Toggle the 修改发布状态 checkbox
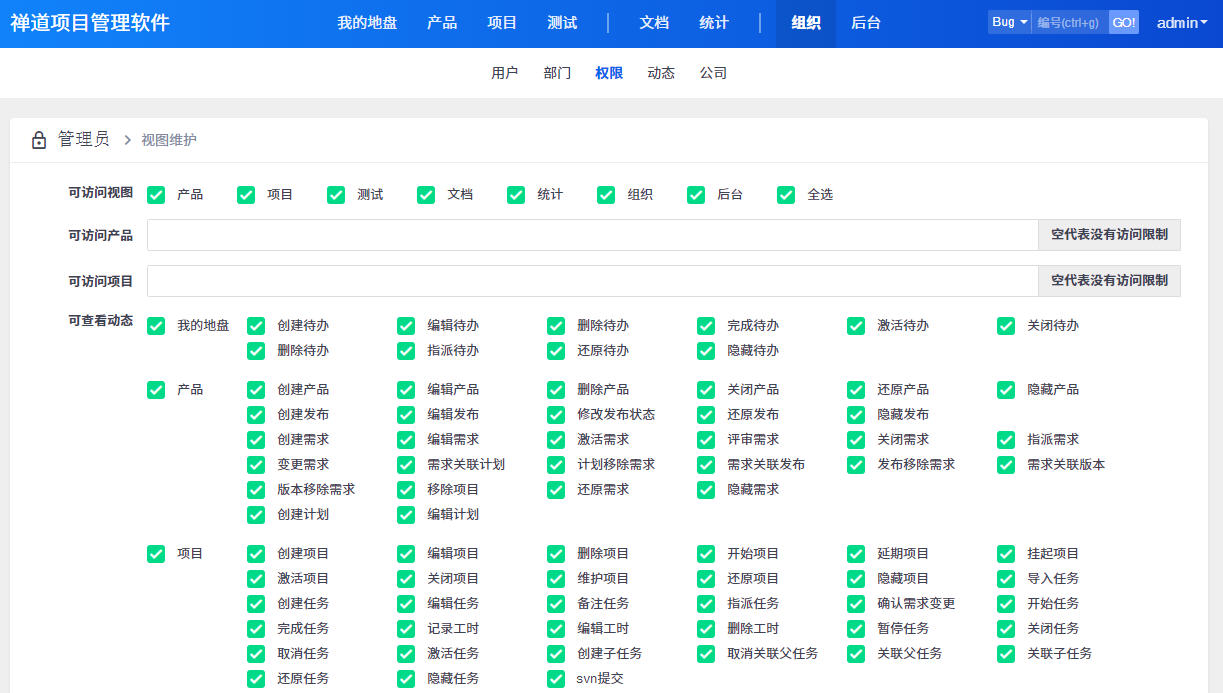The width and height of the screenshot is (1223, 693). coord(556,415)
